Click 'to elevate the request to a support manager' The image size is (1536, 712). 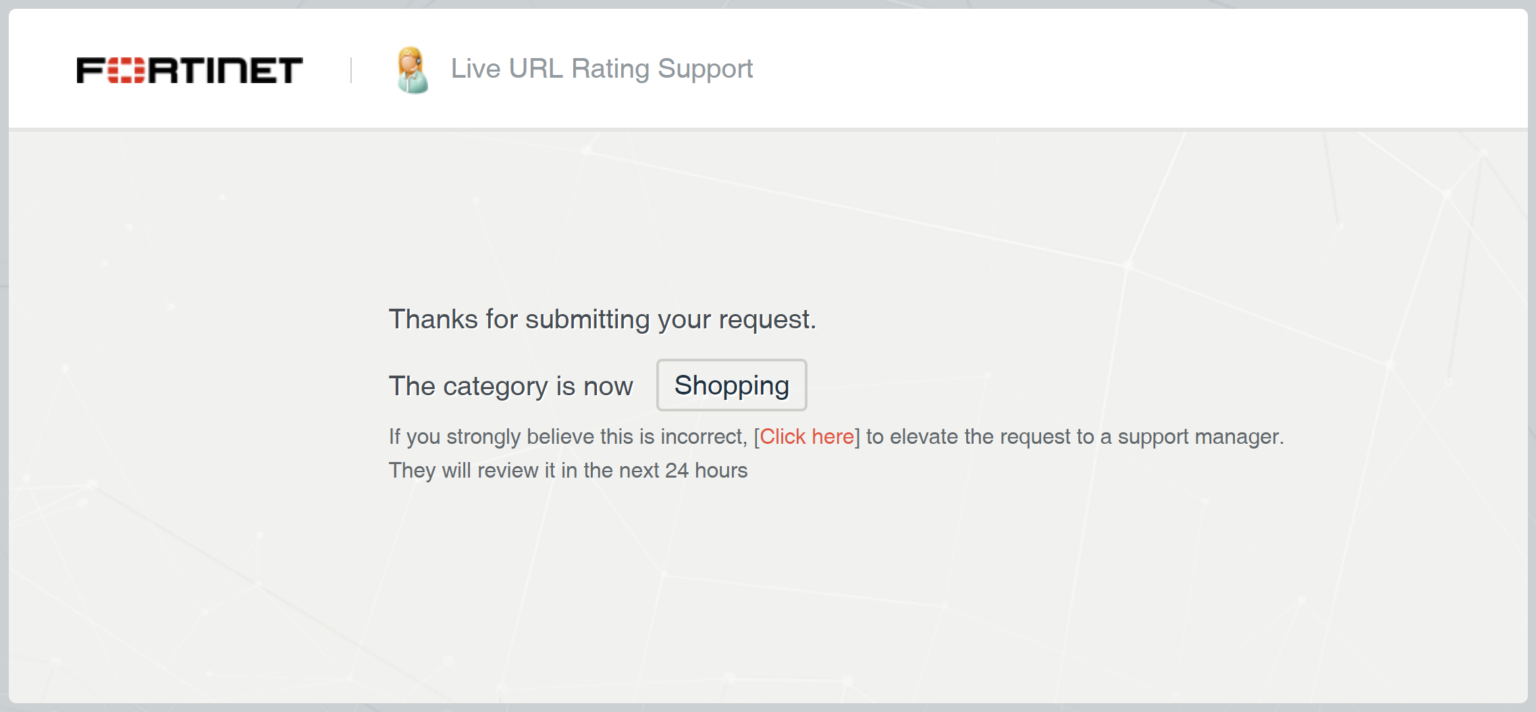[x=1074, y=437]
